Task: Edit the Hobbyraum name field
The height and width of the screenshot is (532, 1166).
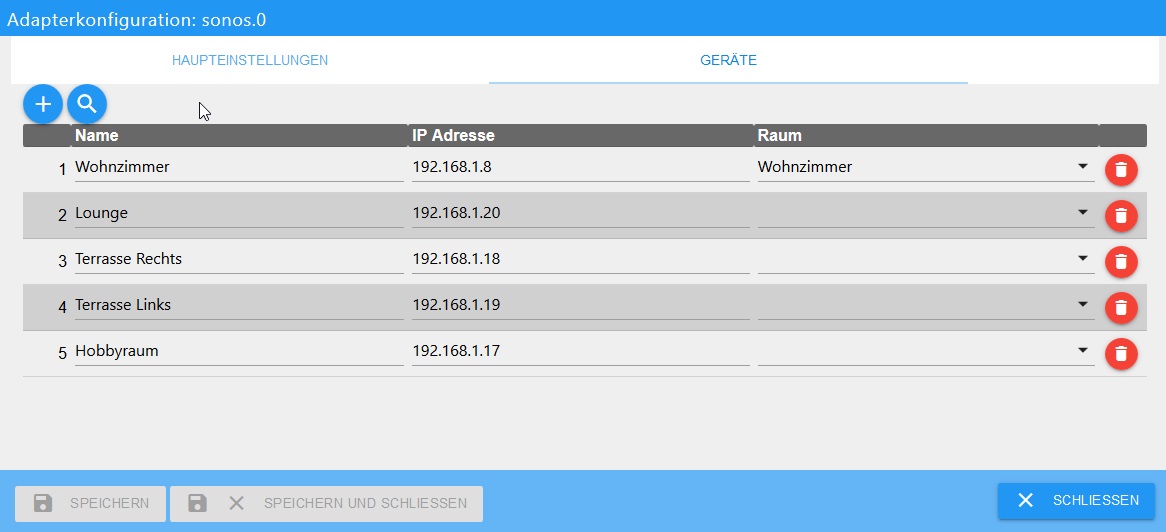Action: tap(239, 351)
